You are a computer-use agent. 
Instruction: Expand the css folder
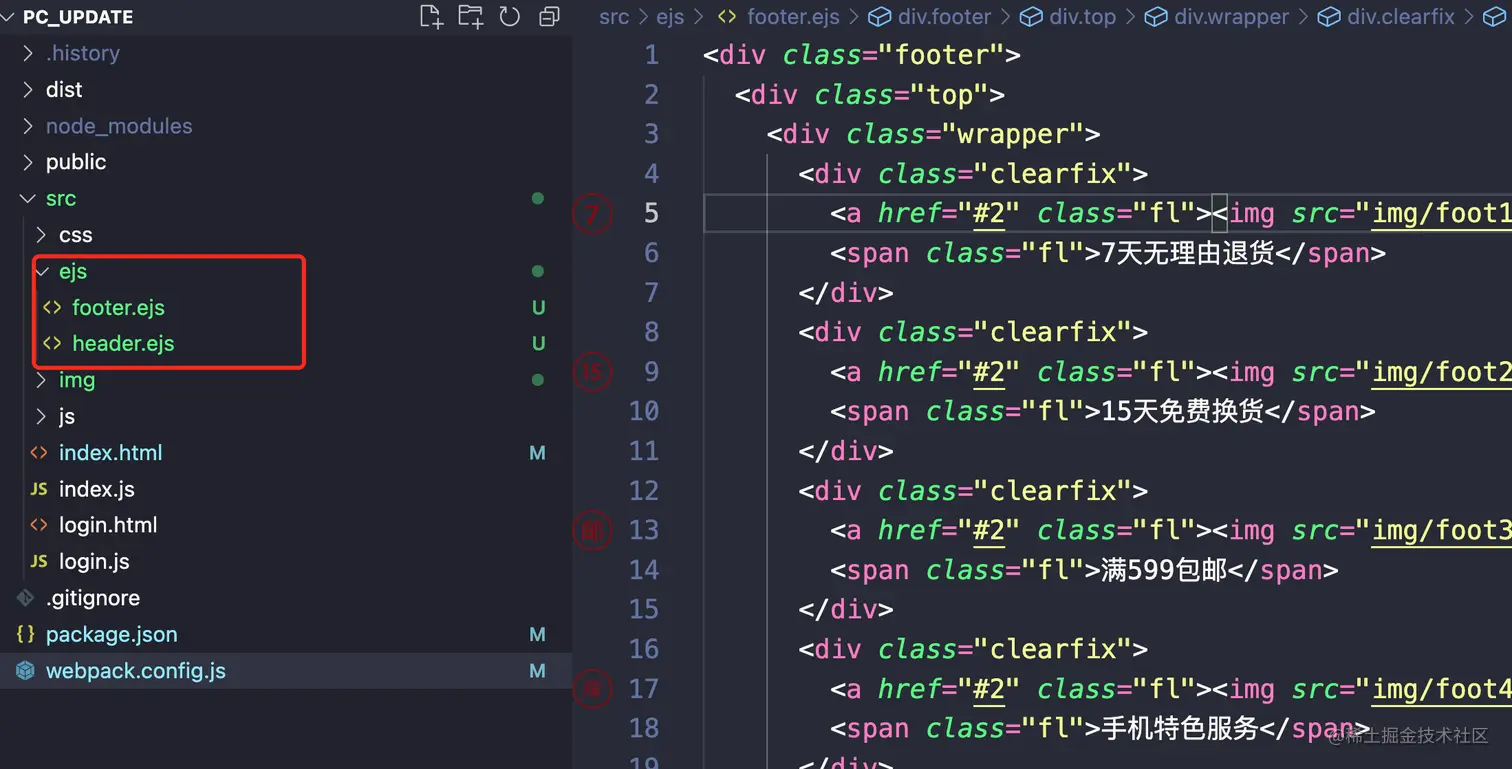coord(41,235)
